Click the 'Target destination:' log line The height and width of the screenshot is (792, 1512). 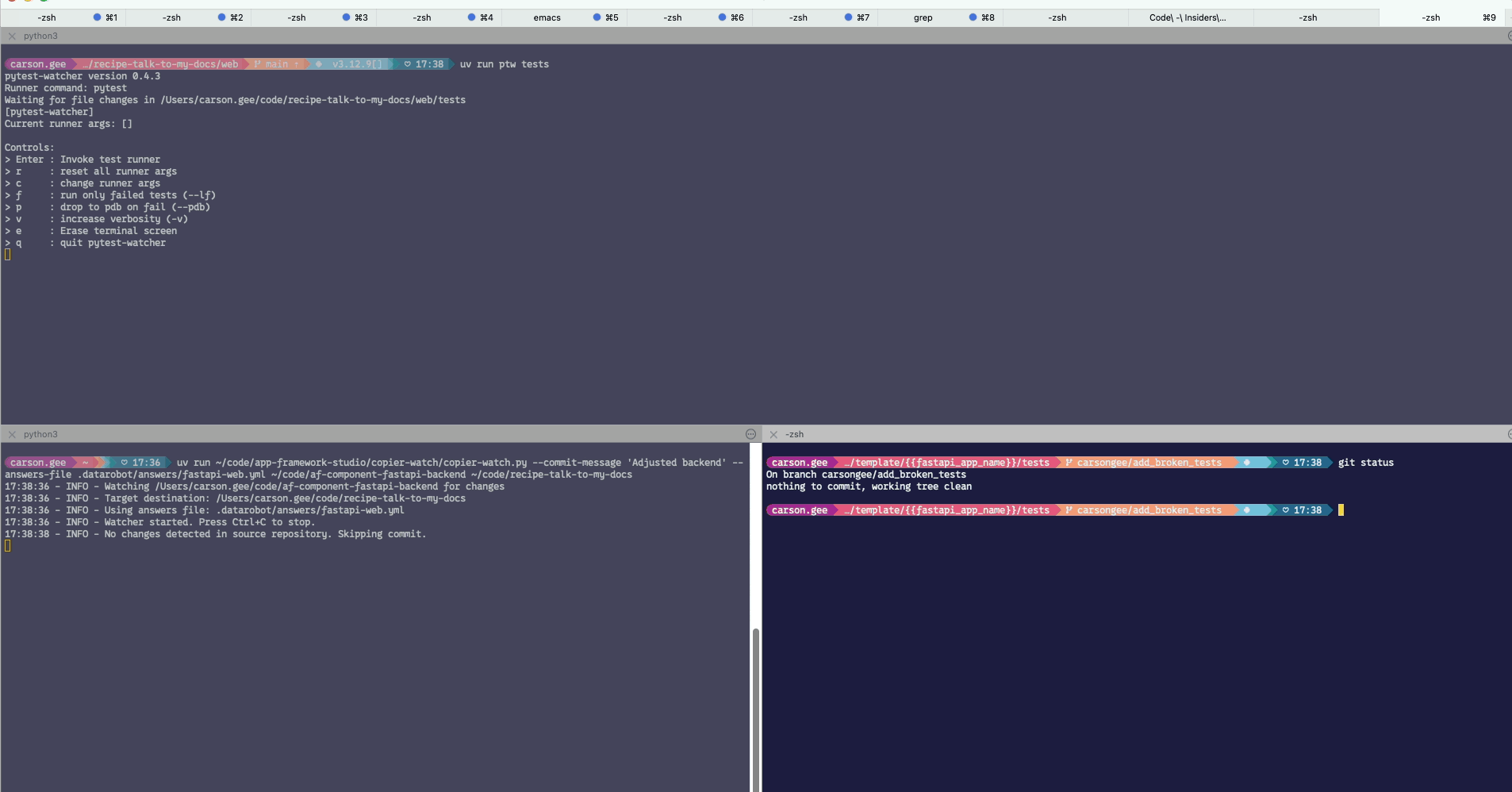(x=235, y=498)
